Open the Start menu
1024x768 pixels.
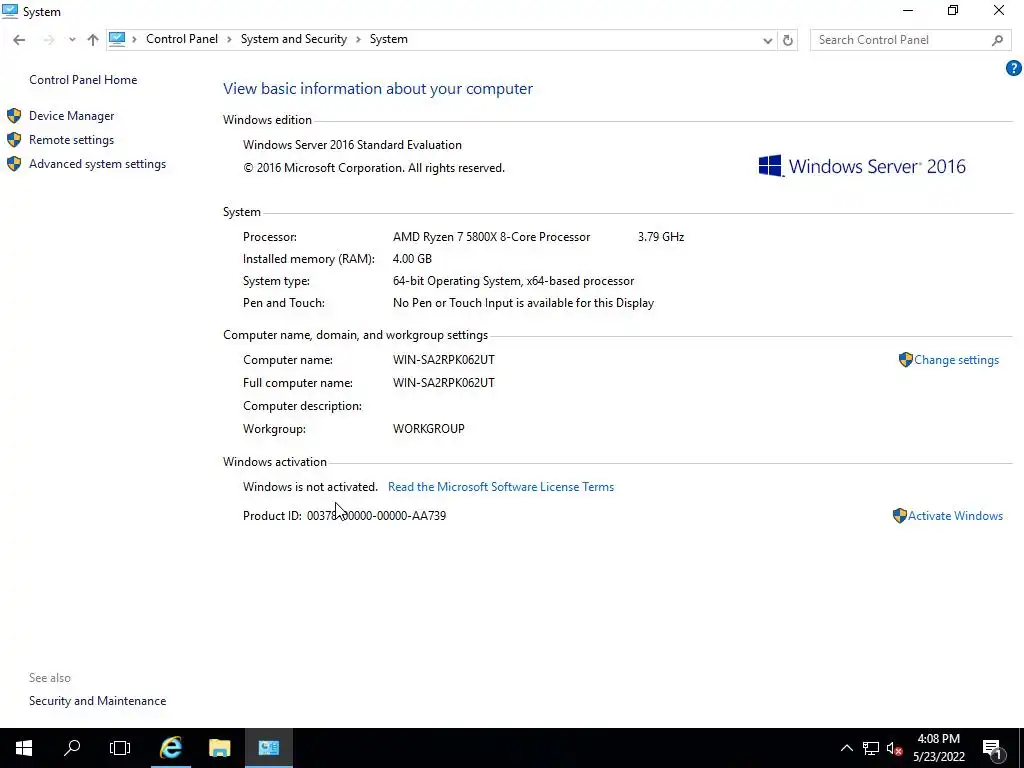pyautogui.click(x=24, y=748)
